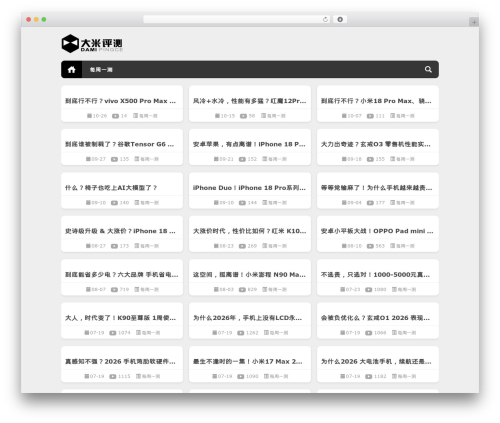
Task: Click views icon on Tensor G6 card
Action: coord(114,159)
